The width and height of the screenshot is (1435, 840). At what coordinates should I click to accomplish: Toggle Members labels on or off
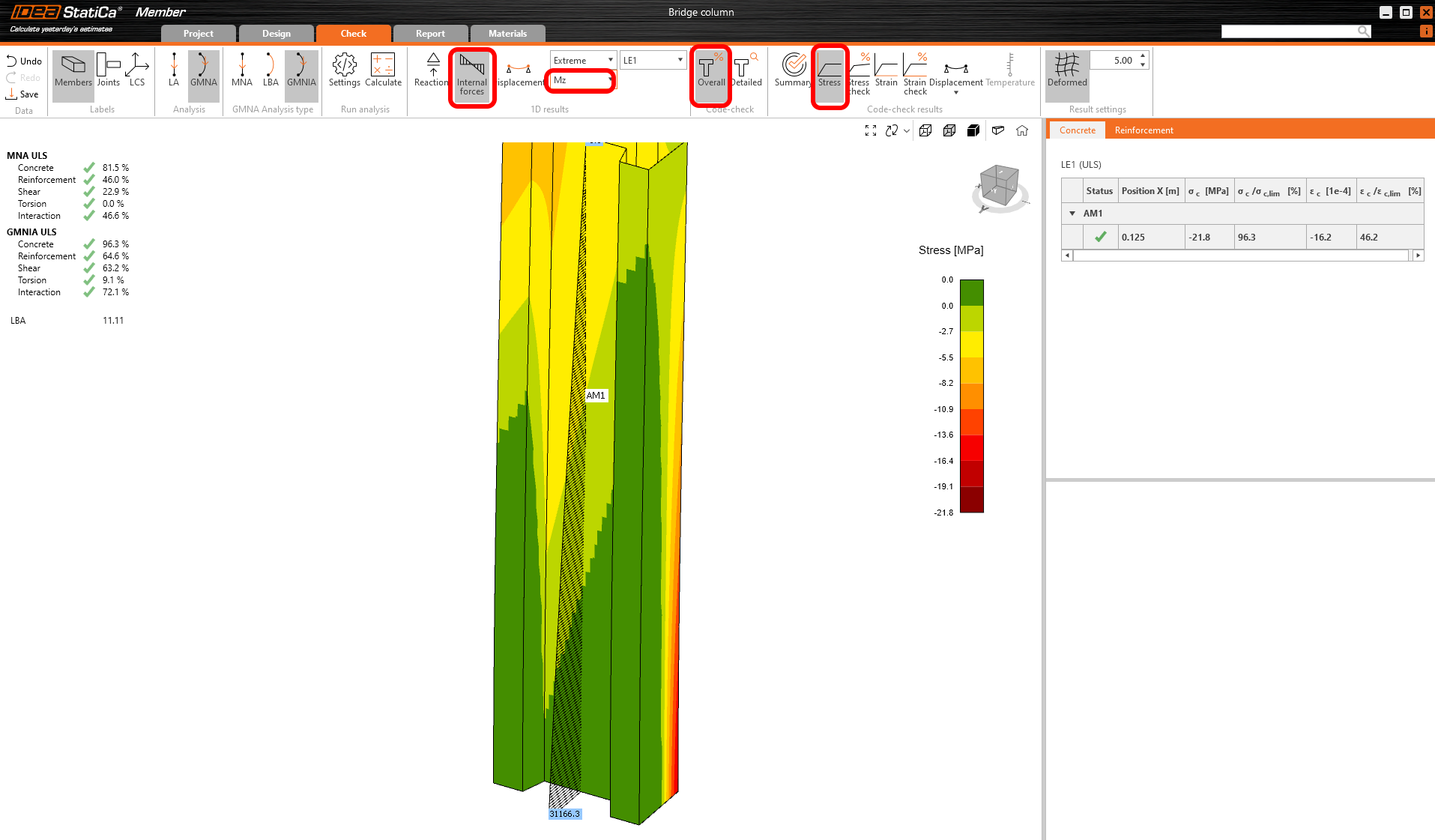tap(73, 71)
